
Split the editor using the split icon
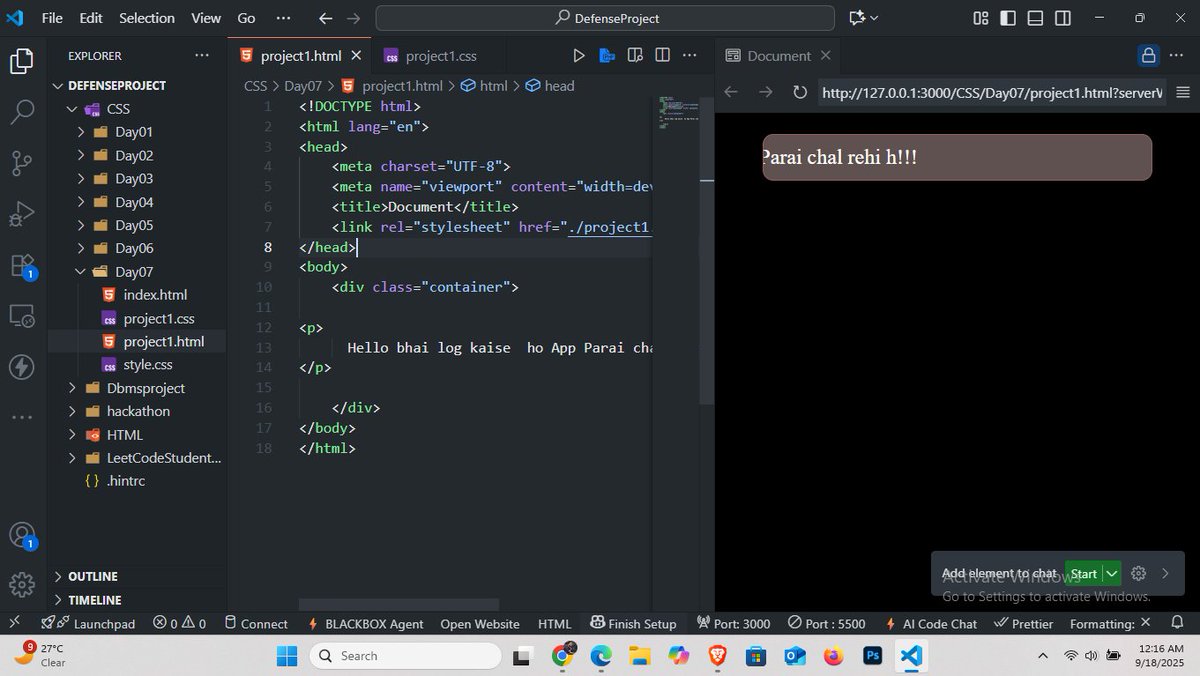click(x=662, y=55)
